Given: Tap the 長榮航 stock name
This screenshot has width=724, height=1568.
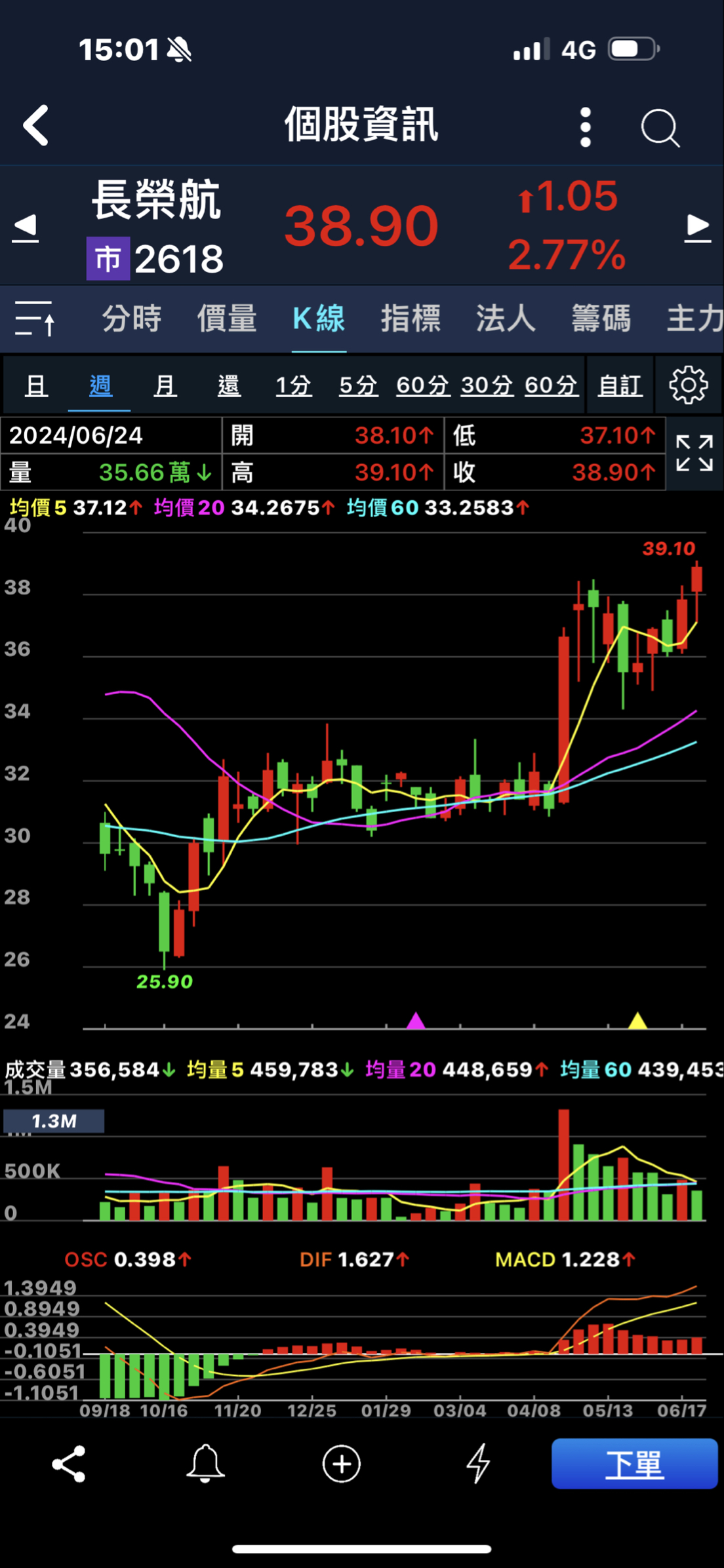Looking at the screenshot, I should pyautogui.click(x=156, y=200).
